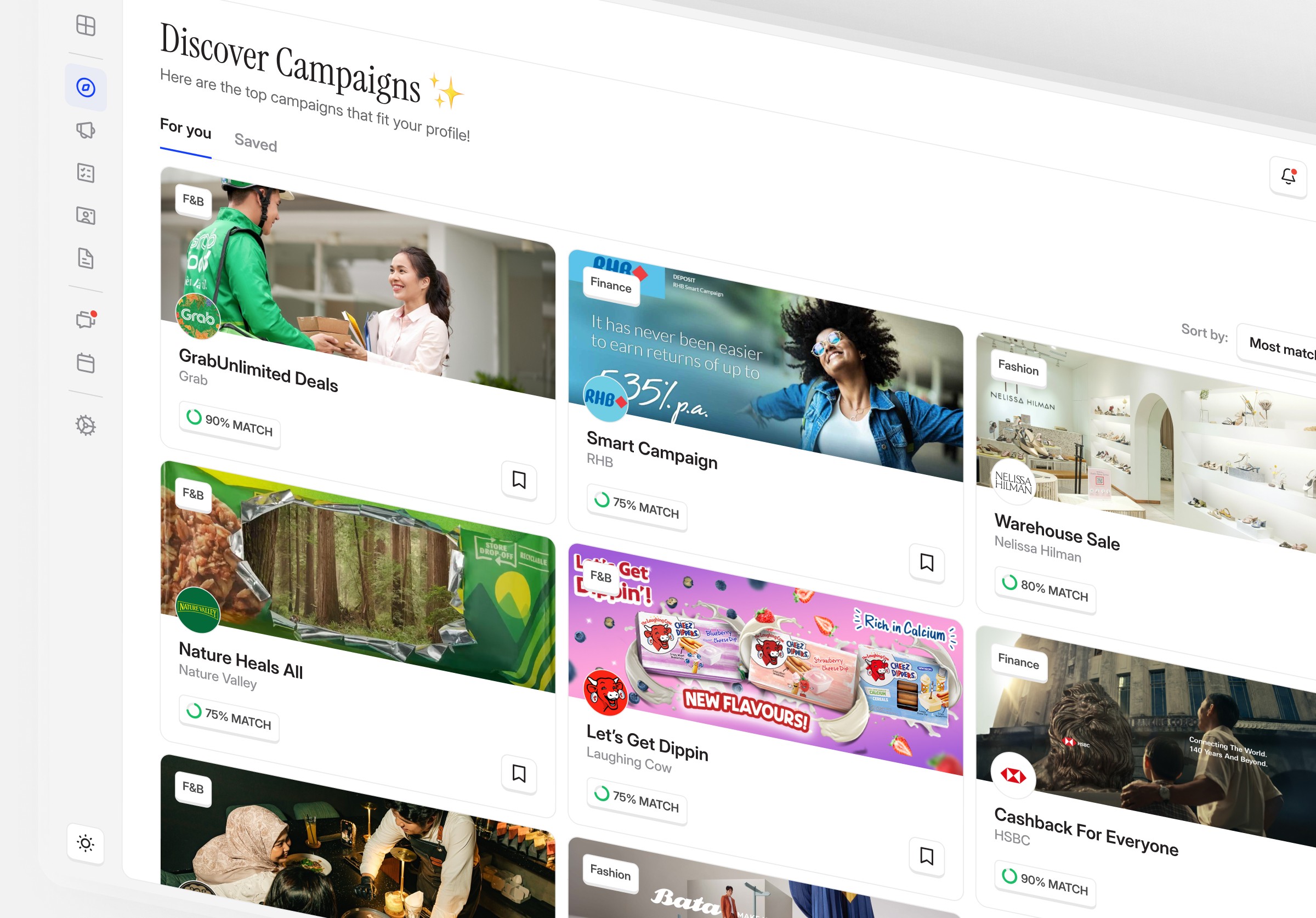This screenshot has height=918, width=1316.
Task: Save the Nature Heals All campaign
Action: (x=519, y=774)
